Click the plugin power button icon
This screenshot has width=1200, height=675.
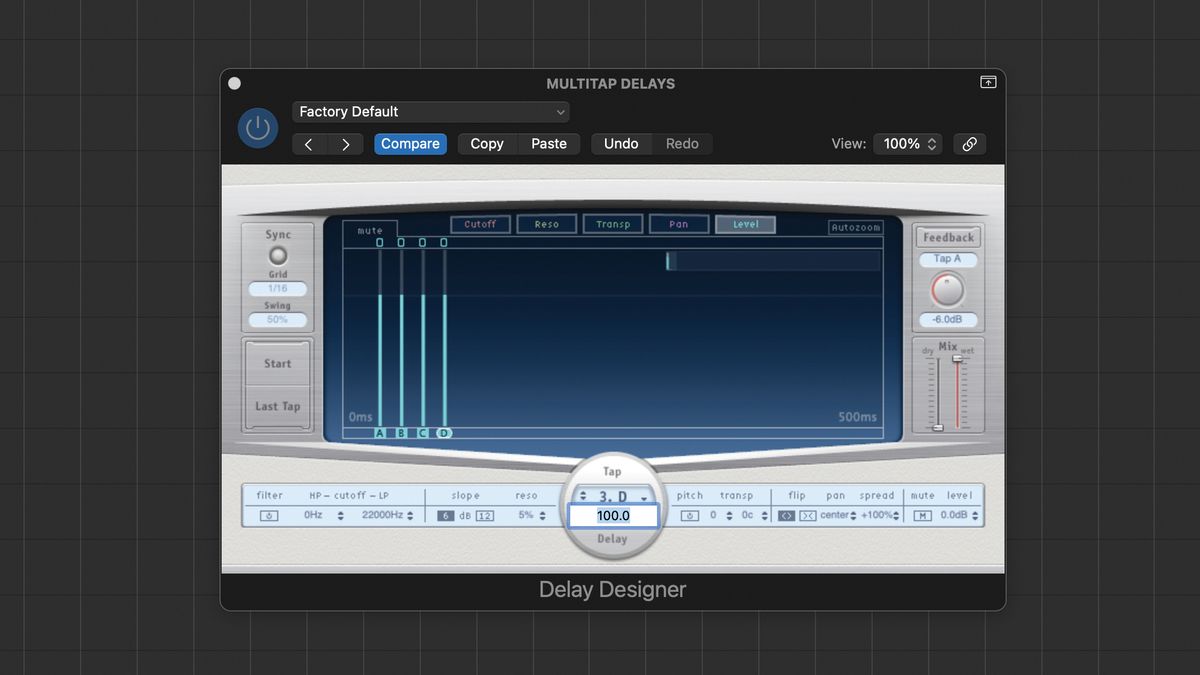click(x=257, y=128)
